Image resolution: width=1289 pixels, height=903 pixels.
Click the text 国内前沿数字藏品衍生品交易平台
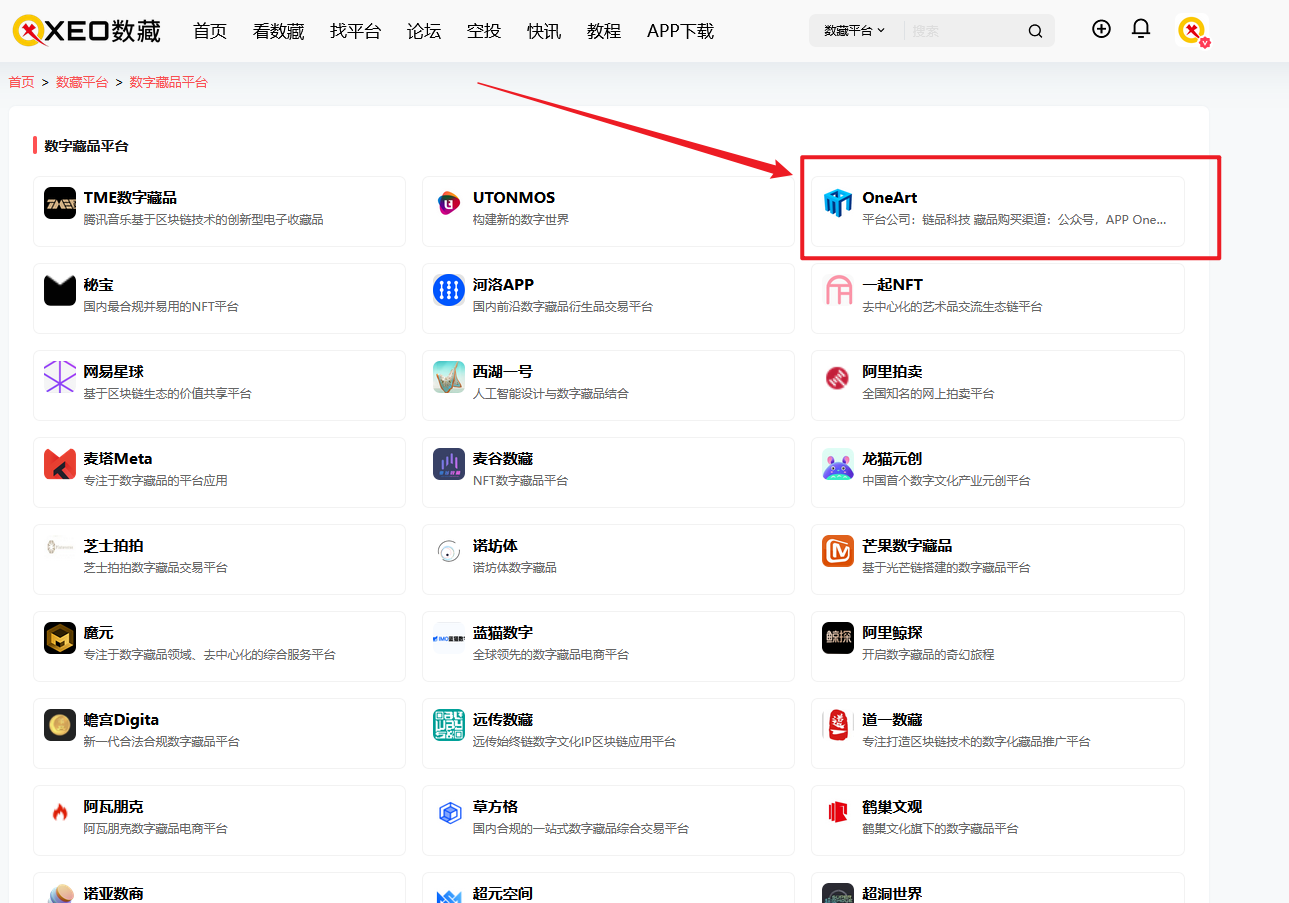(x=562, y=306)
